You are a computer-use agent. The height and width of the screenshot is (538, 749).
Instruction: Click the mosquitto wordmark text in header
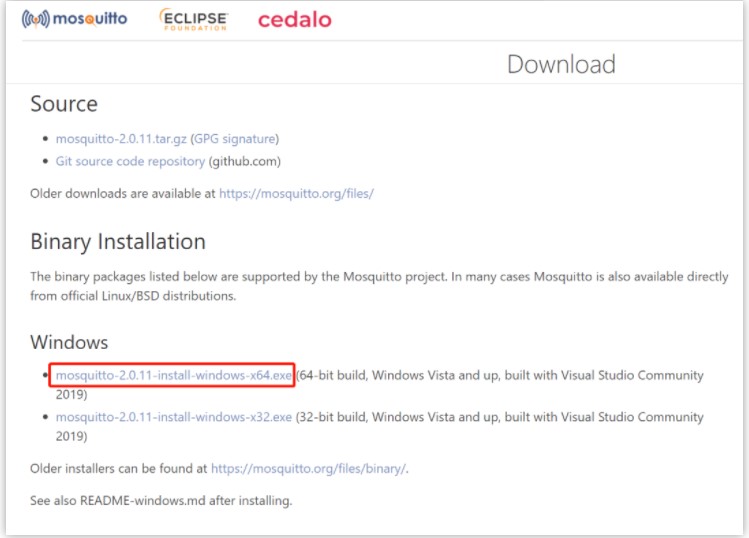coord(90,19)
